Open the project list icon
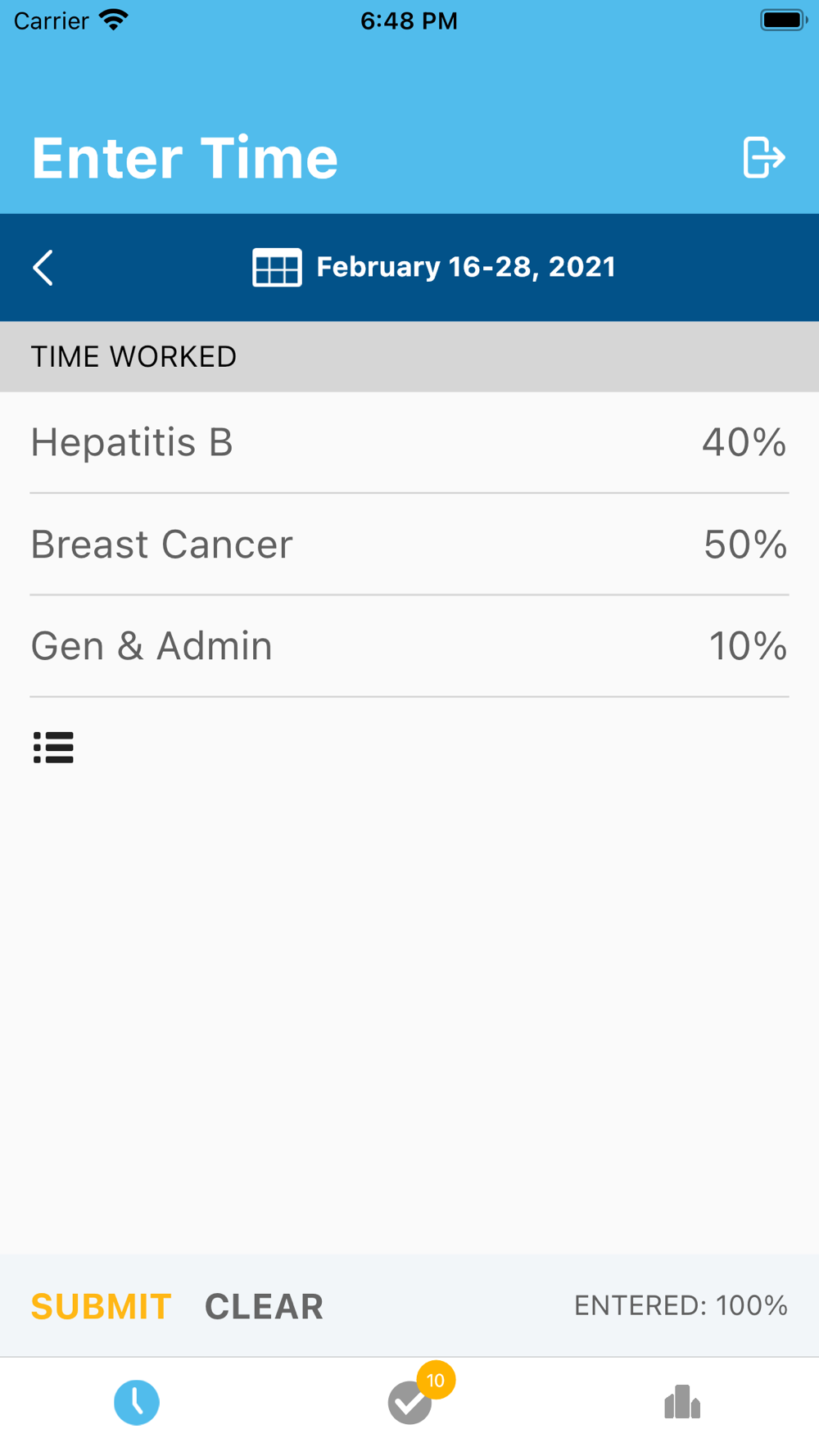Viewport: 819px width, 1456px height. click(x=53, y=748)
